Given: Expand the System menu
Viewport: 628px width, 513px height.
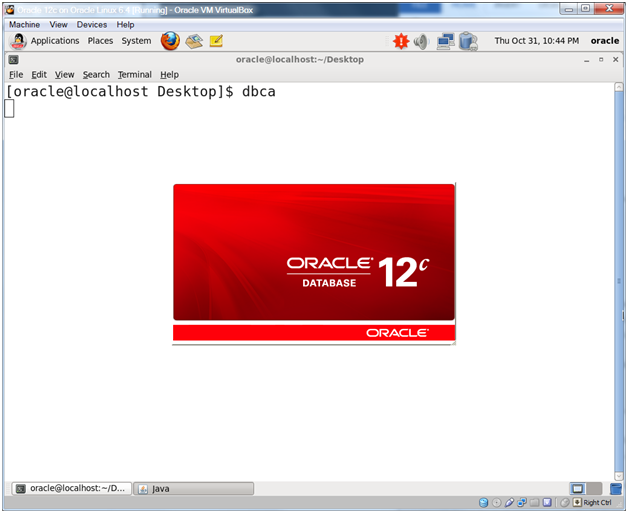Looking at the screenshot, I should [x=136, y=41].
